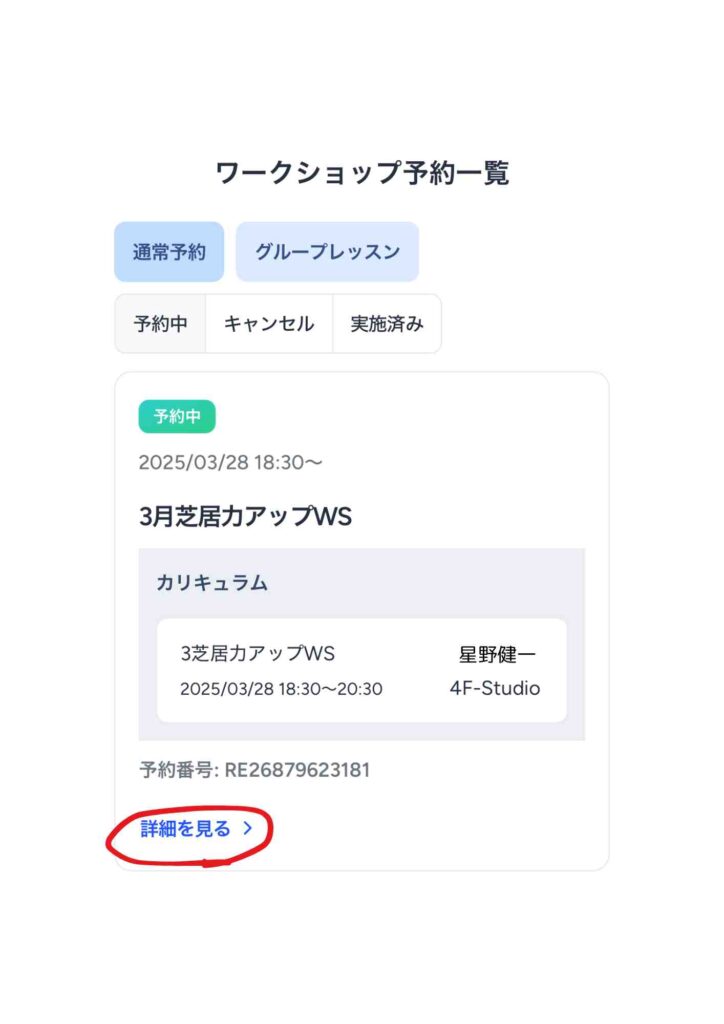The image size is (724, 1024).
Task: Show the 実施済み filter tab
Action: (387, 324)
